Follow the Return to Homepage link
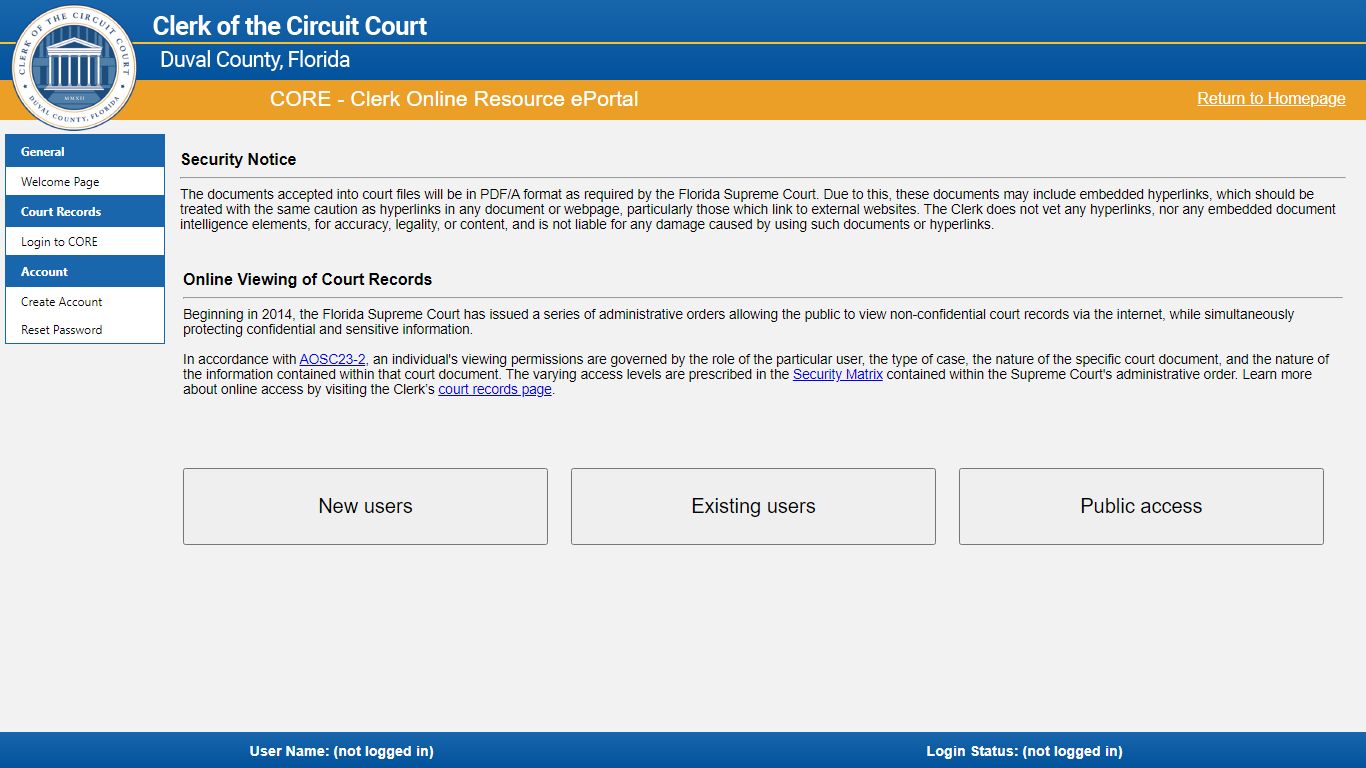 tap(1271, 98)
